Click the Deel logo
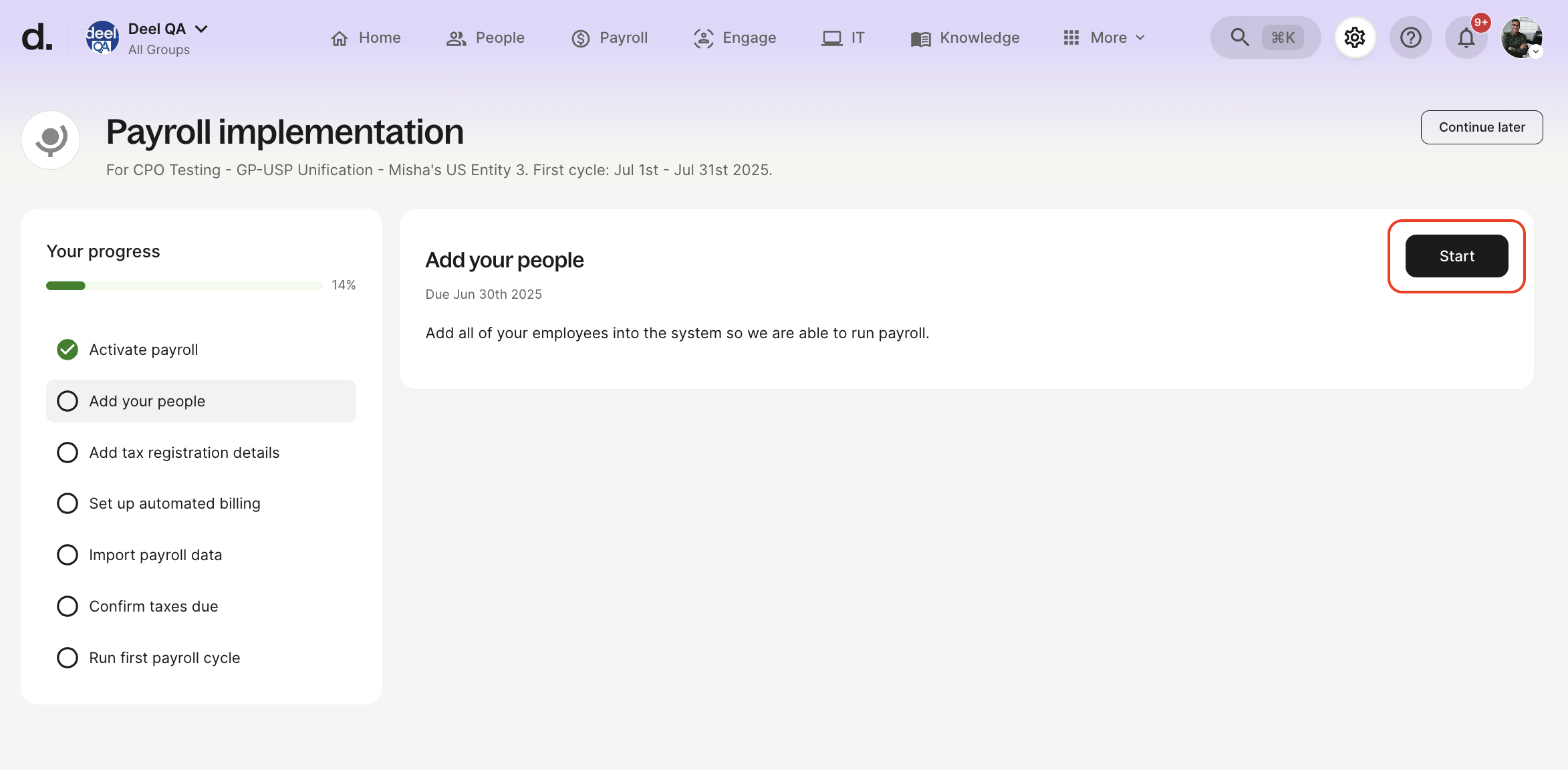Image resolution: width=1568 pixels, height=770 pixels. pyautogui.click(x=37, y=38)
